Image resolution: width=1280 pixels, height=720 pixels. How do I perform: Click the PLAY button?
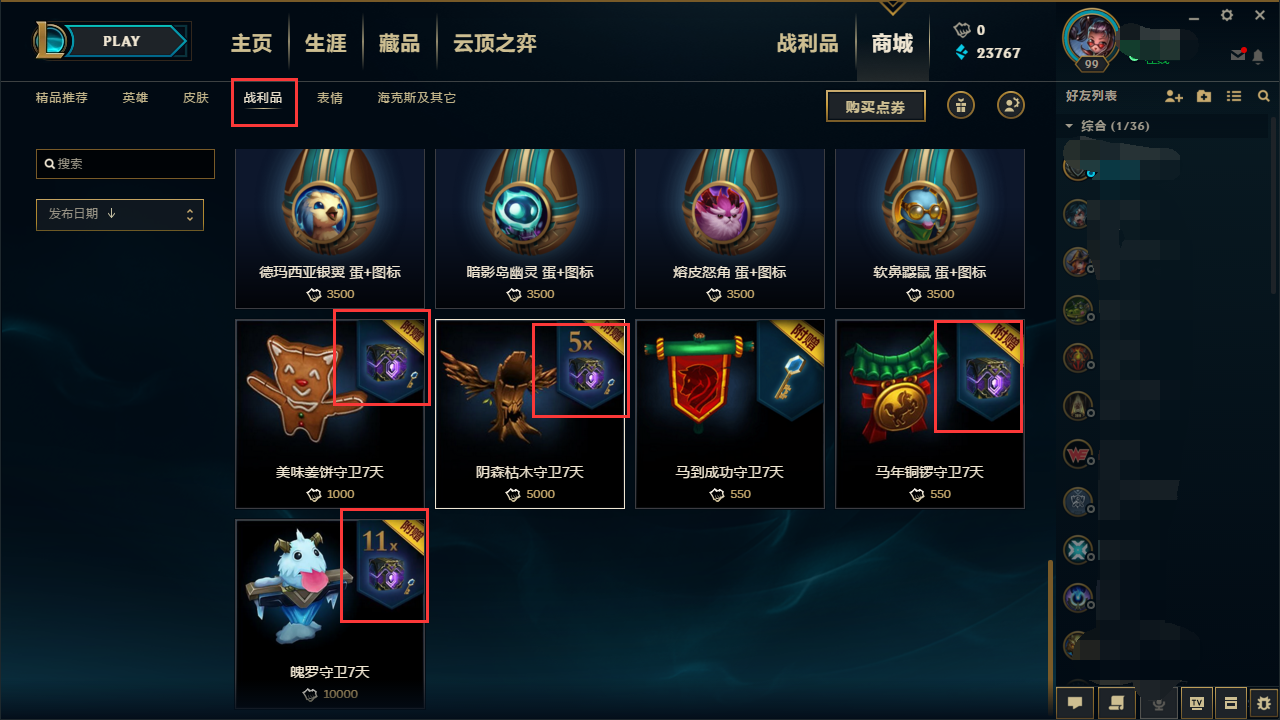pos(122,41)
